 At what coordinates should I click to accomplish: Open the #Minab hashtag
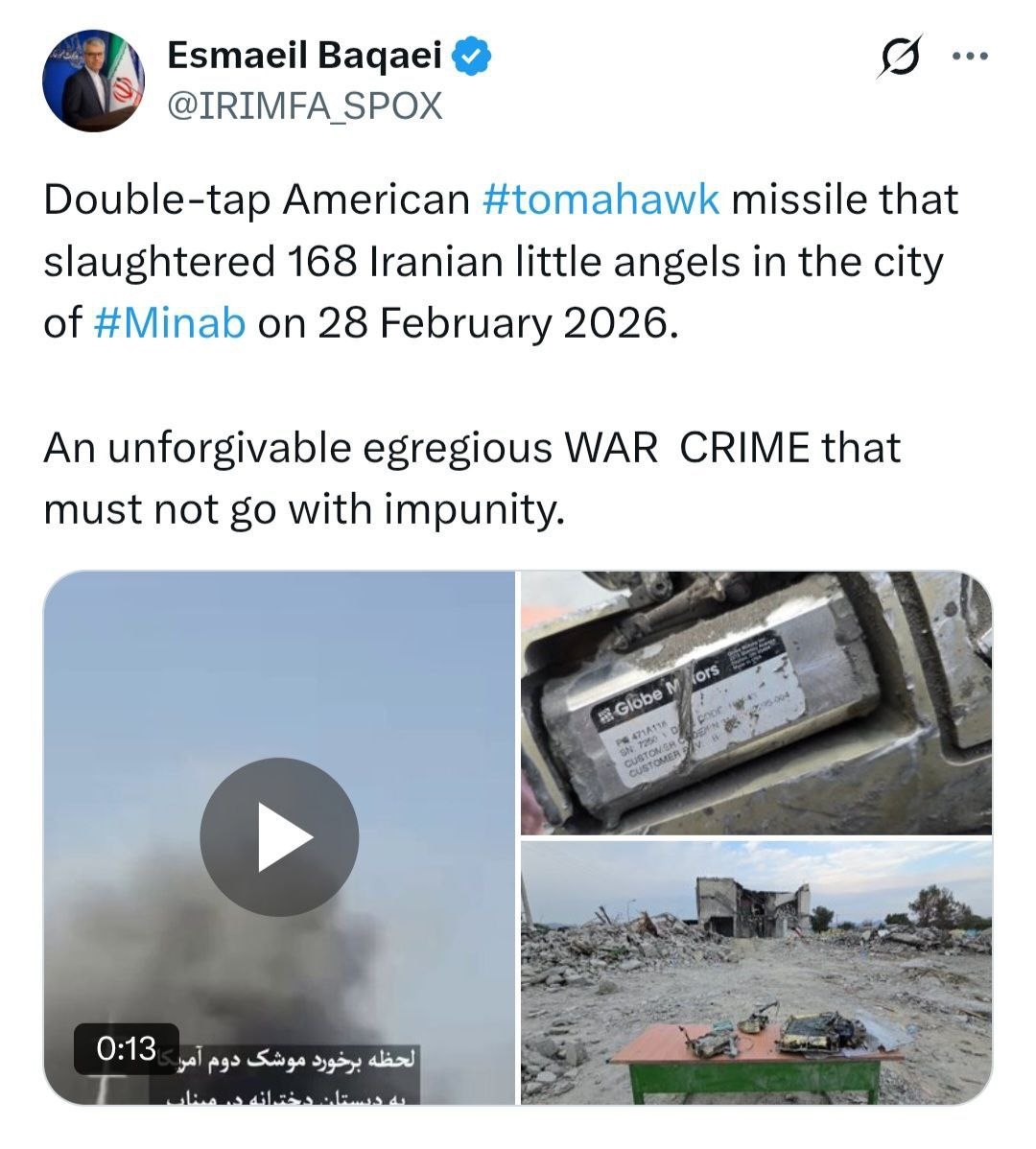170,323
